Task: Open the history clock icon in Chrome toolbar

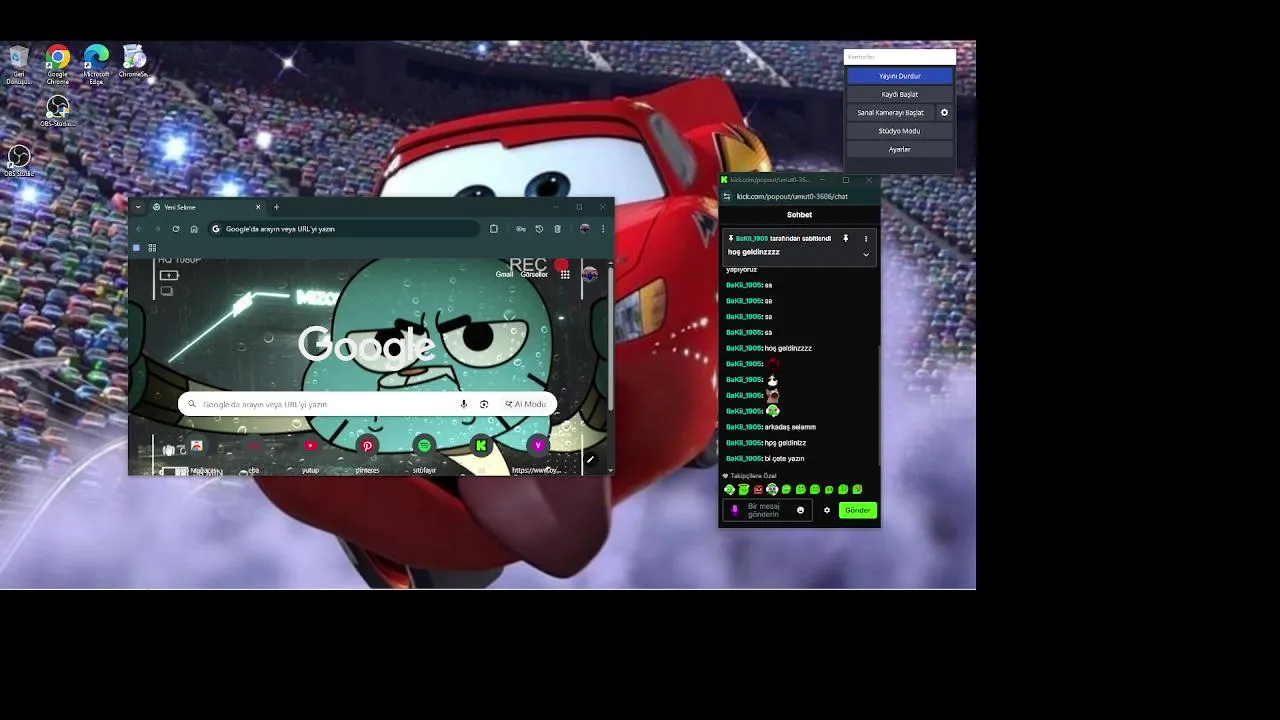Action: pos(539,229)
